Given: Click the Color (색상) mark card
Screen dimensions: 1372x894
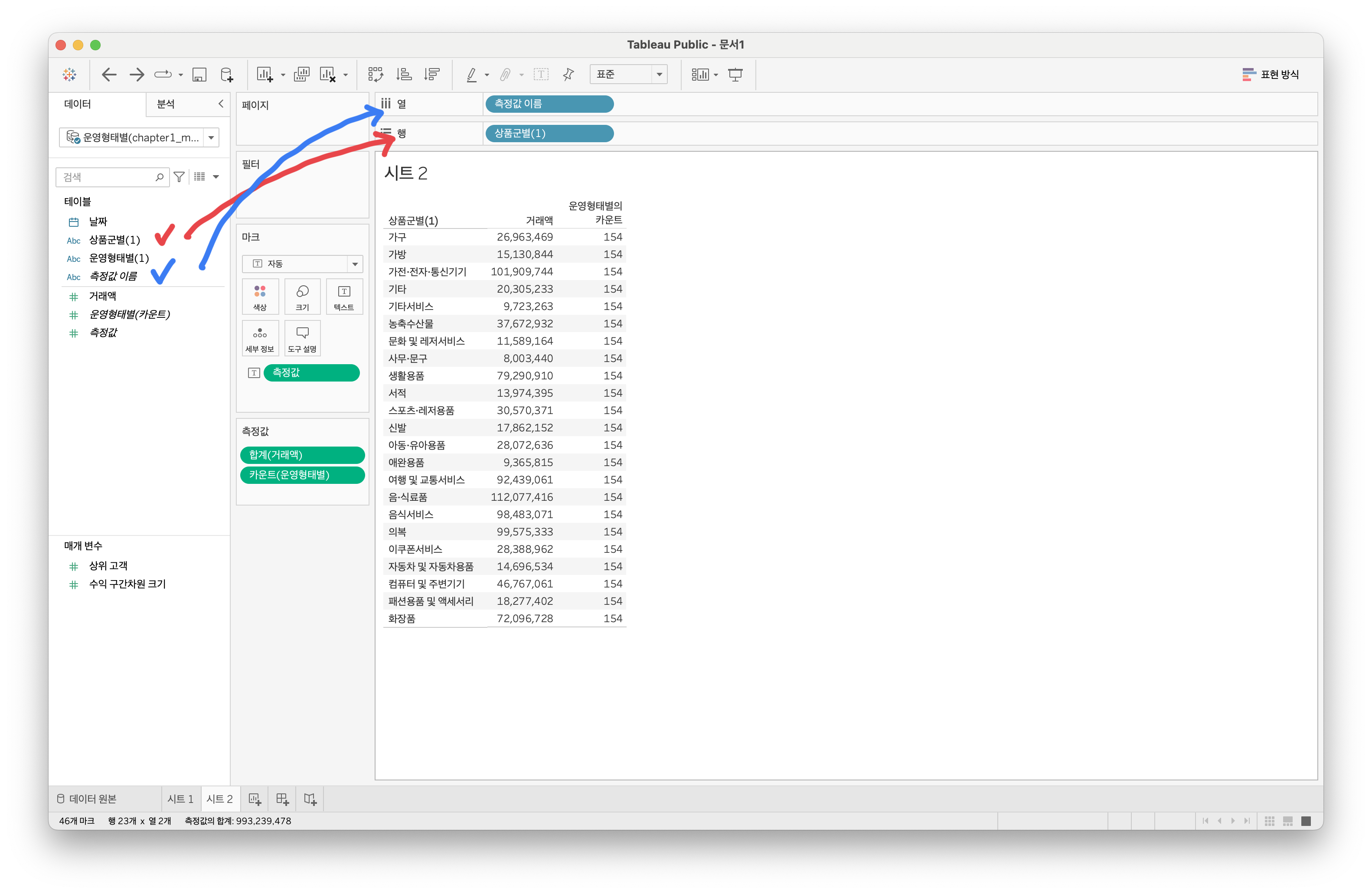Looking at the screenshot, I should tap(260, 296).
